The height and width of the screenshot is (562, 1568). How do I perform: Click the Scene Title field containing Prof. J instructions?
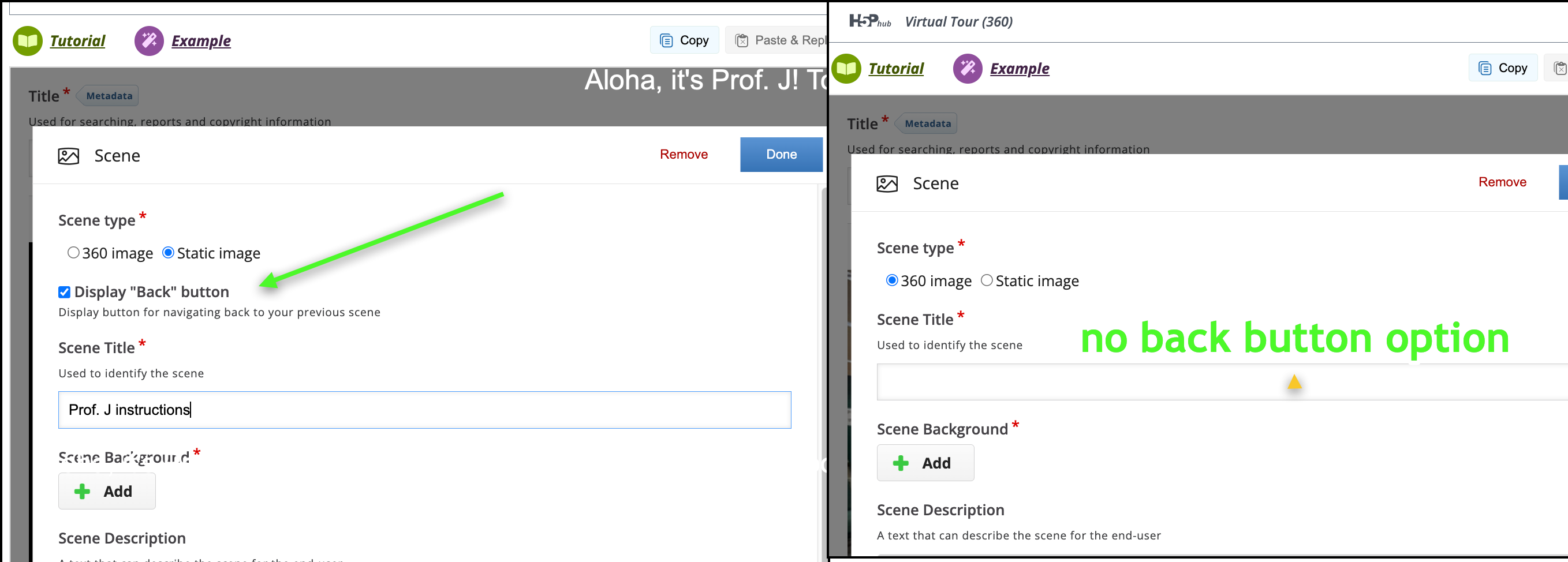(x=424, y=410)
